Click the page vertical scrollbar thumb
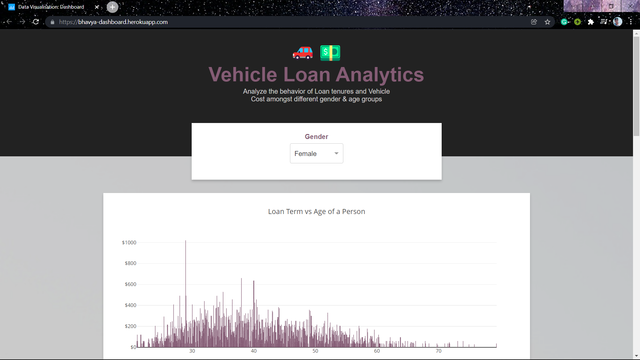The width and height of the screenshot is (640, 360). point(636,86)
